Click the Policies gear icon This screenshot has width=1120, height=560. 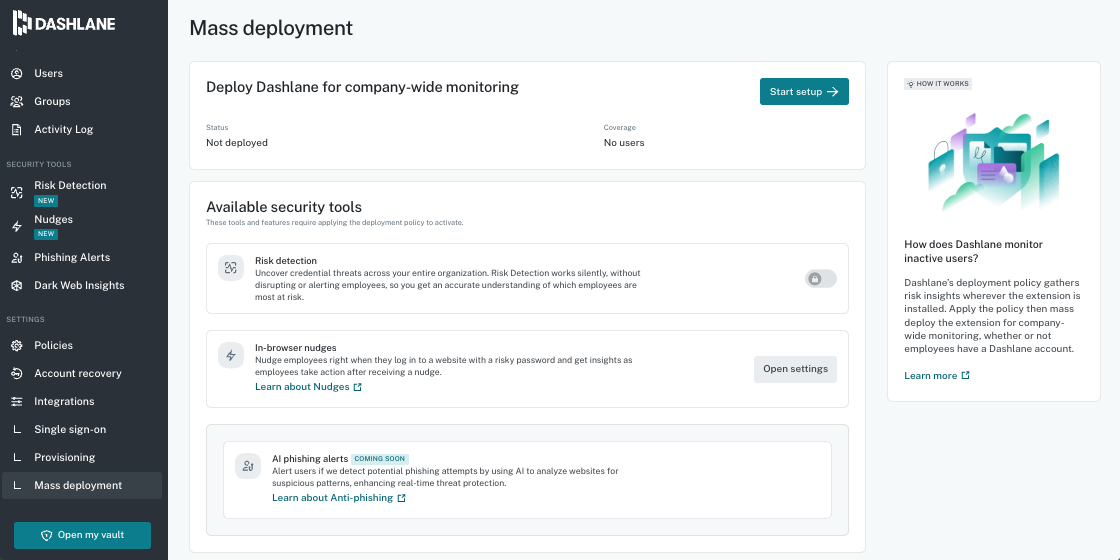click(17, 345)
